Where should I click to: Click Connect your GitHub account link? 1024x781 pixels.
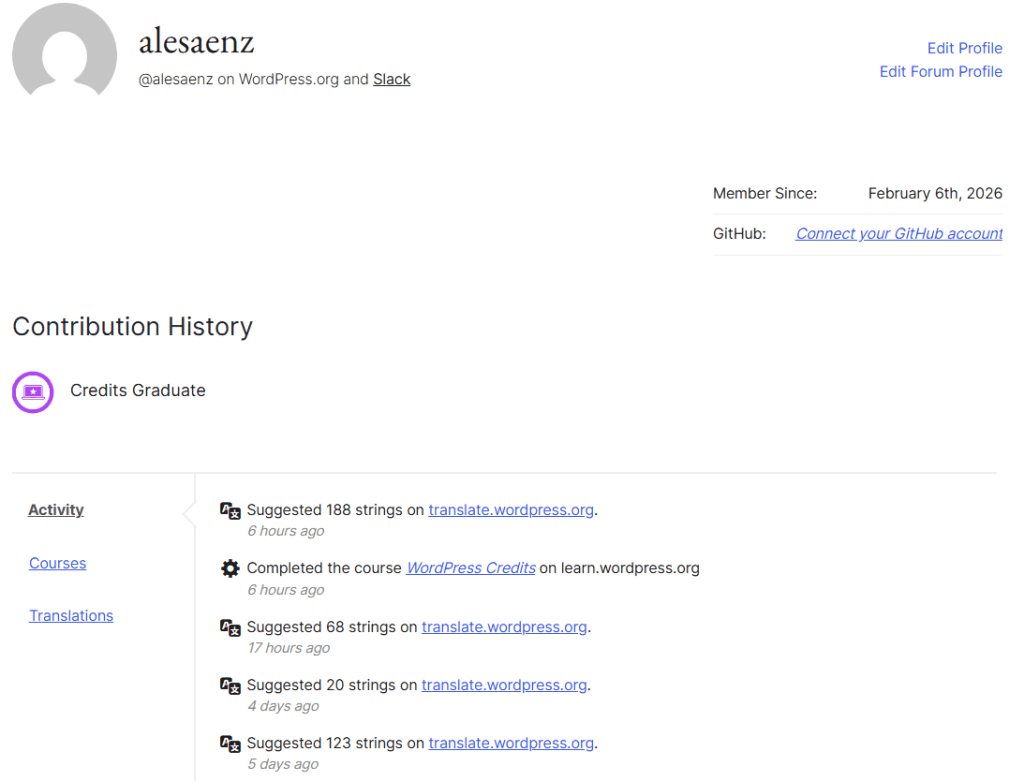(x=899, y=233)
